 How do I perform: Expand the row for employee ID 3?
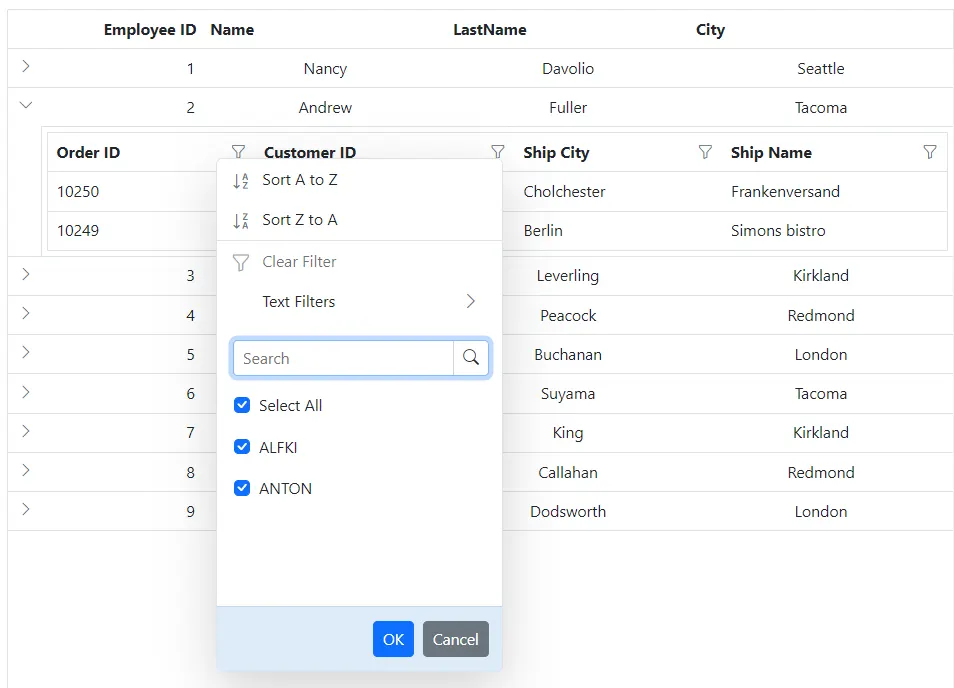tap(26, 275)
